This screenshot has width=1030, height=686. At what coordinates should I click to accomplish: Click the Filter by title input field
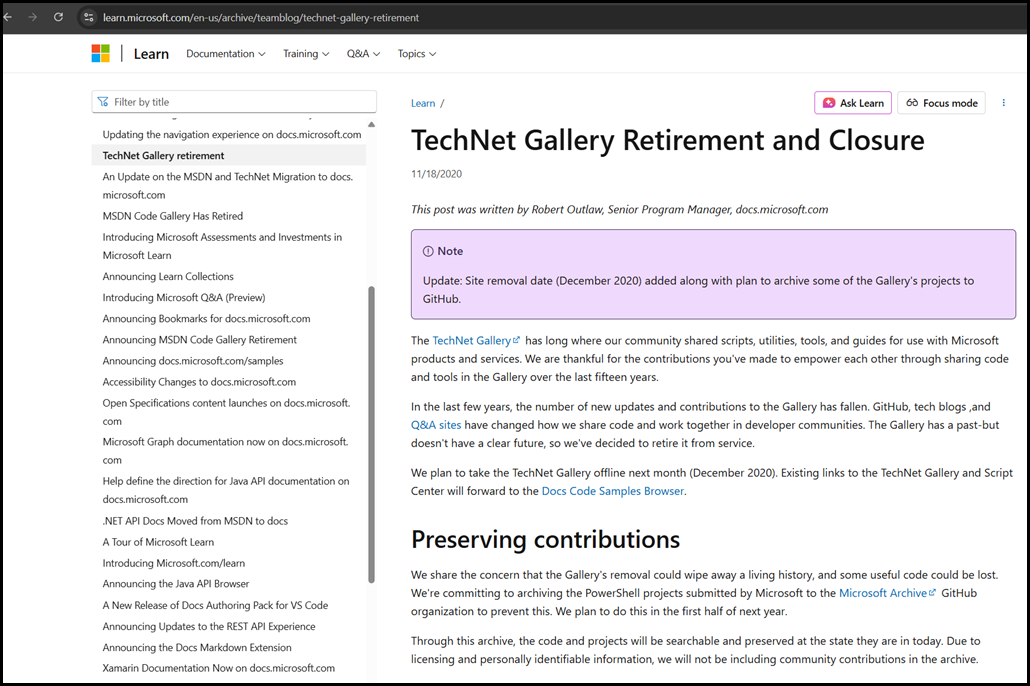[240, 102]
